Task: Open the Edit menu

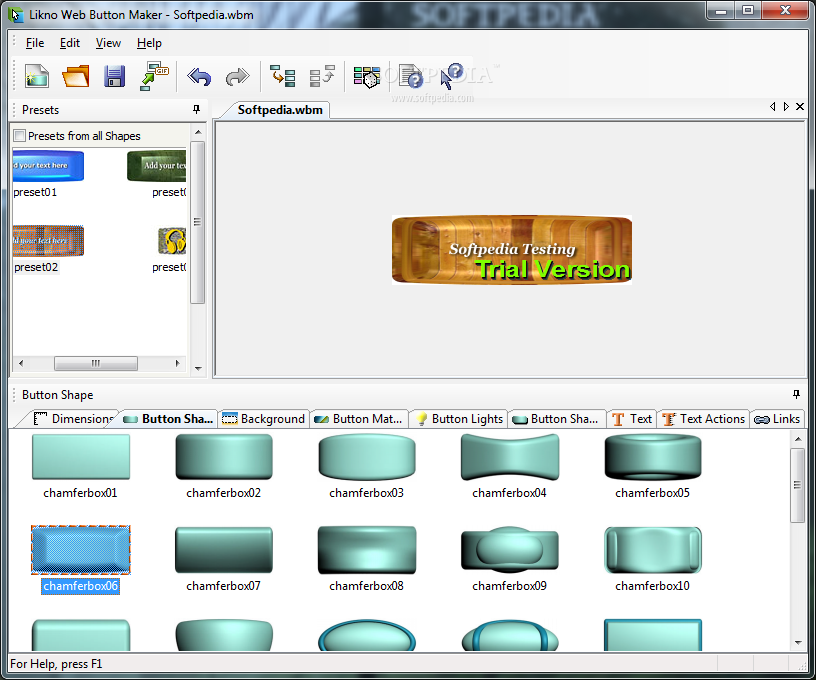Action: (70, 43)
